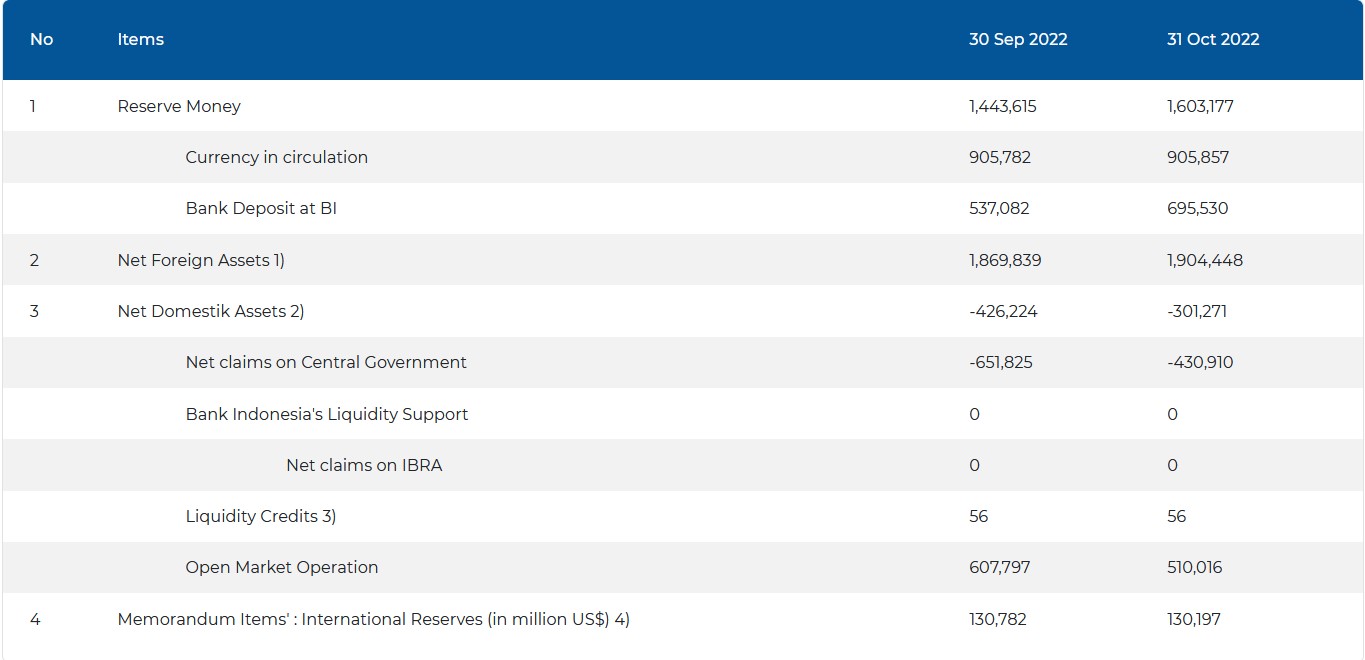The width and height of the screenshot is (1365, 660).
Task: Select "Currency in circulation" item
Action: [276, 157]
